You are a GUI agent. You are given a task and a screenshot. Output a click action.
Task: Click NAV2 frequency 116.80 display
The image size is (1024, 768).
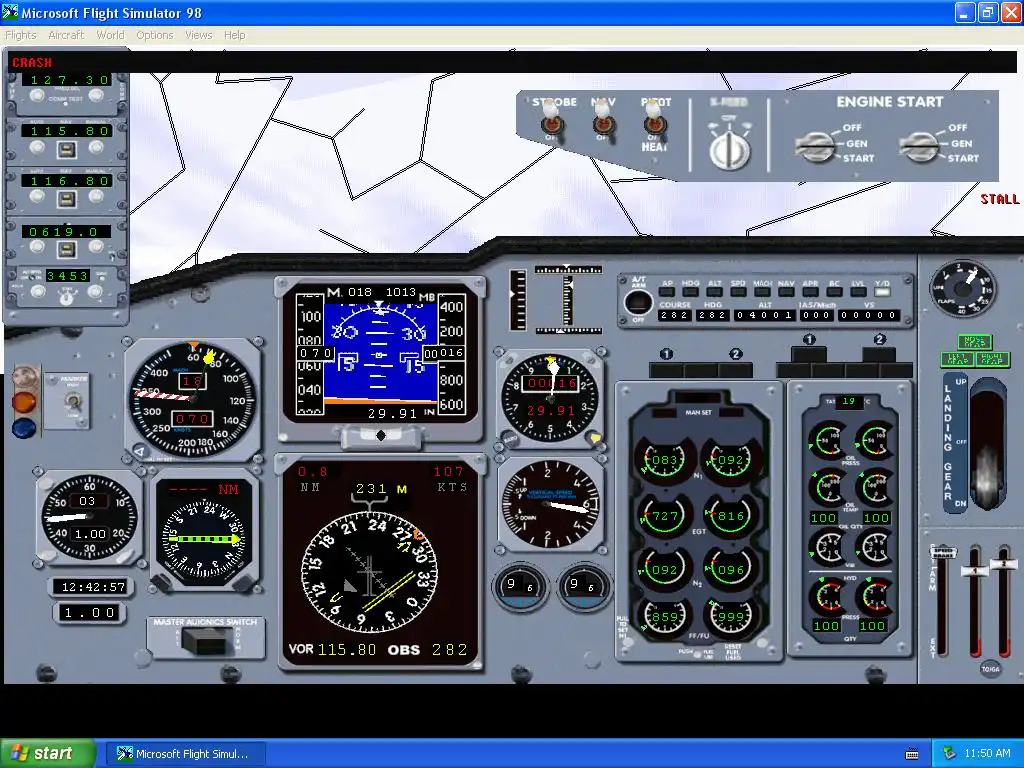[67, 181]
